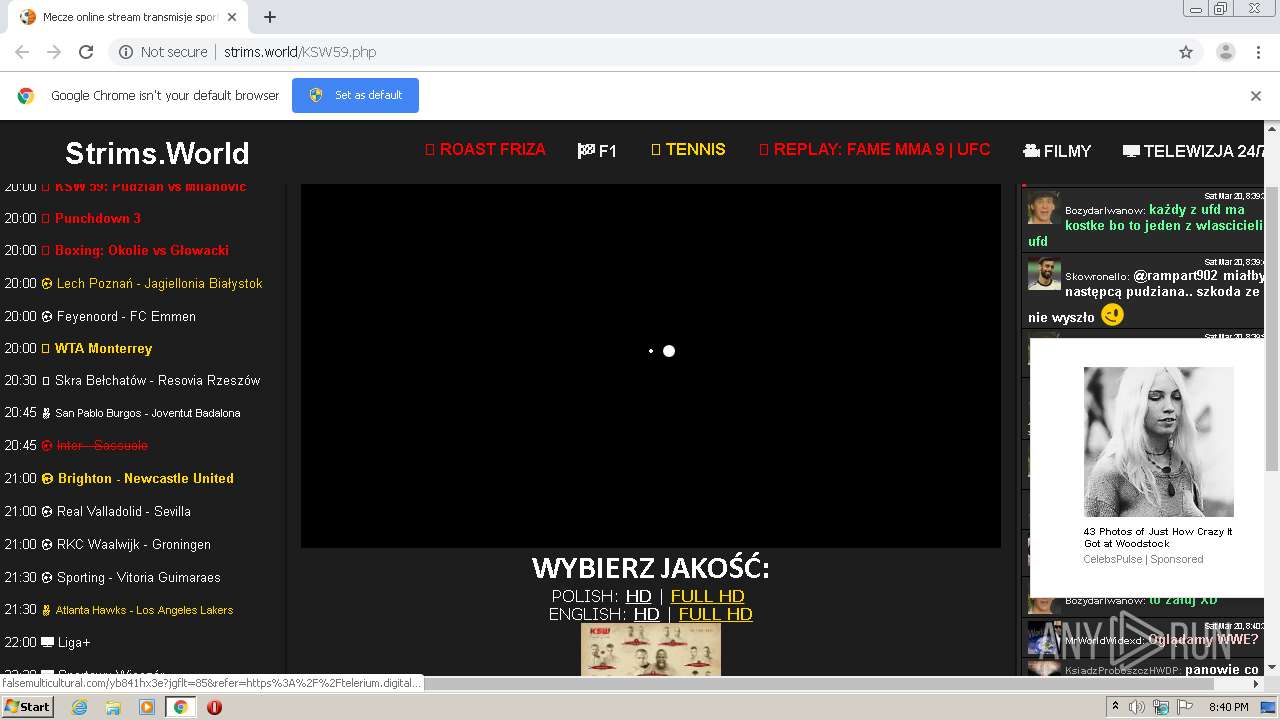Open the TENNIS menu item
Image resolution: width=1280 pixels, height=720 pixels.
(x=688, y=149)
